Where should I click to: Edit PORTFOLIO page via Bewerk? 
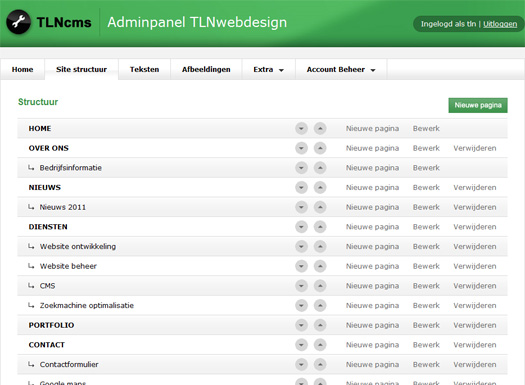point(426,325)
